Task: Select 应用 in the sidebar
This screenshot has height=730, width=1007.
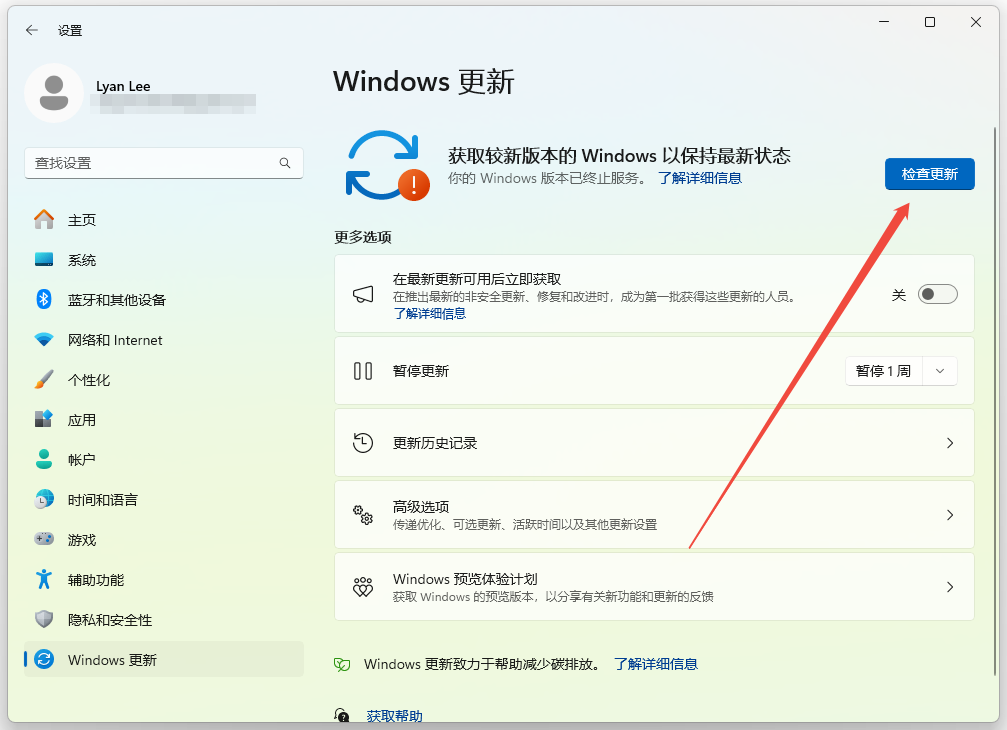Action: click(164, 419)
